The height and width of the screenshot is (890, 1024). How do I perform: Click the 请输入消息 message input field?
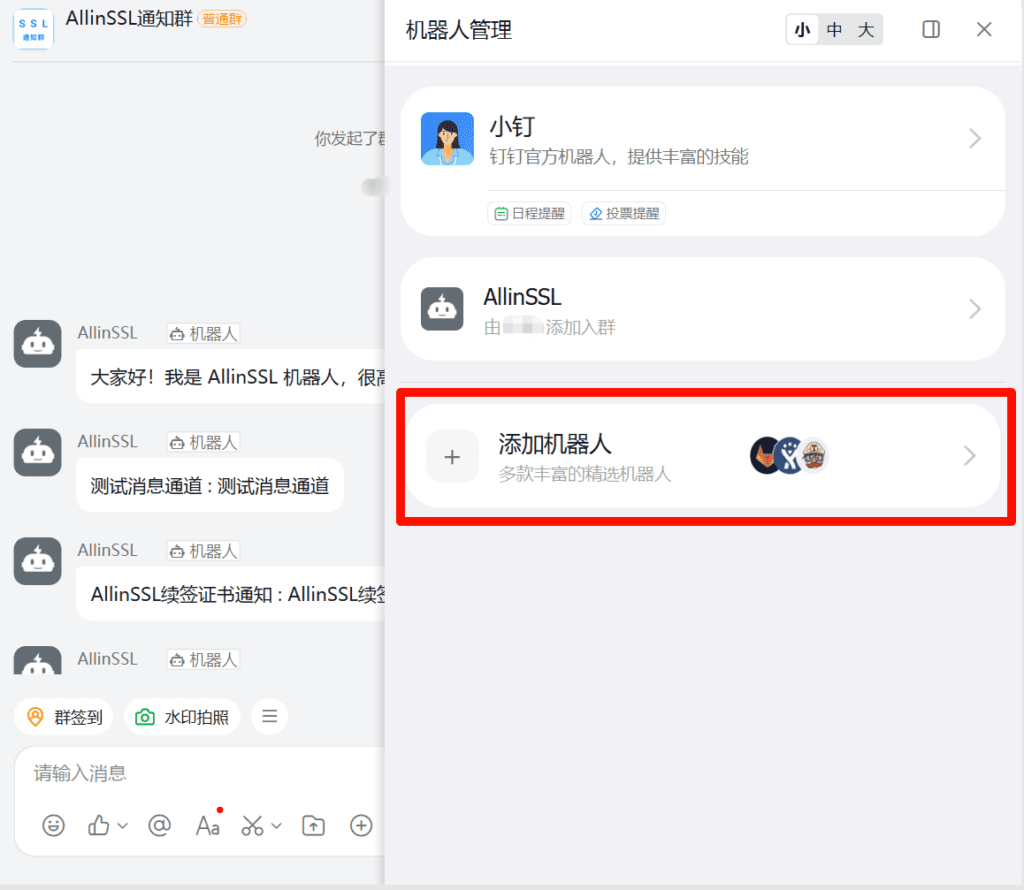[x=200, y=773]
